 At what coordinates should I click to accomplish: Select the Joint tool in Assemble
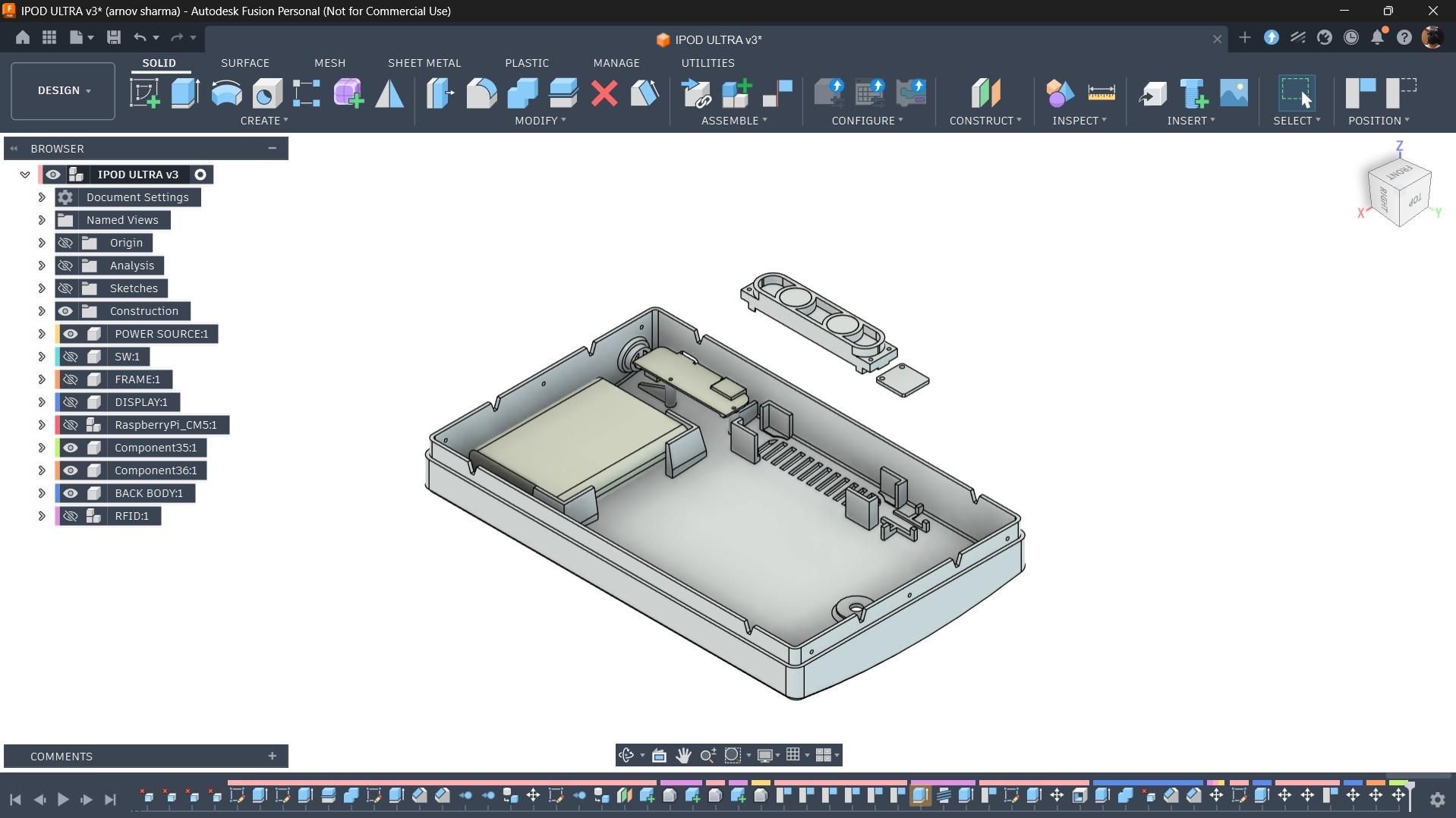click(777, 93)
